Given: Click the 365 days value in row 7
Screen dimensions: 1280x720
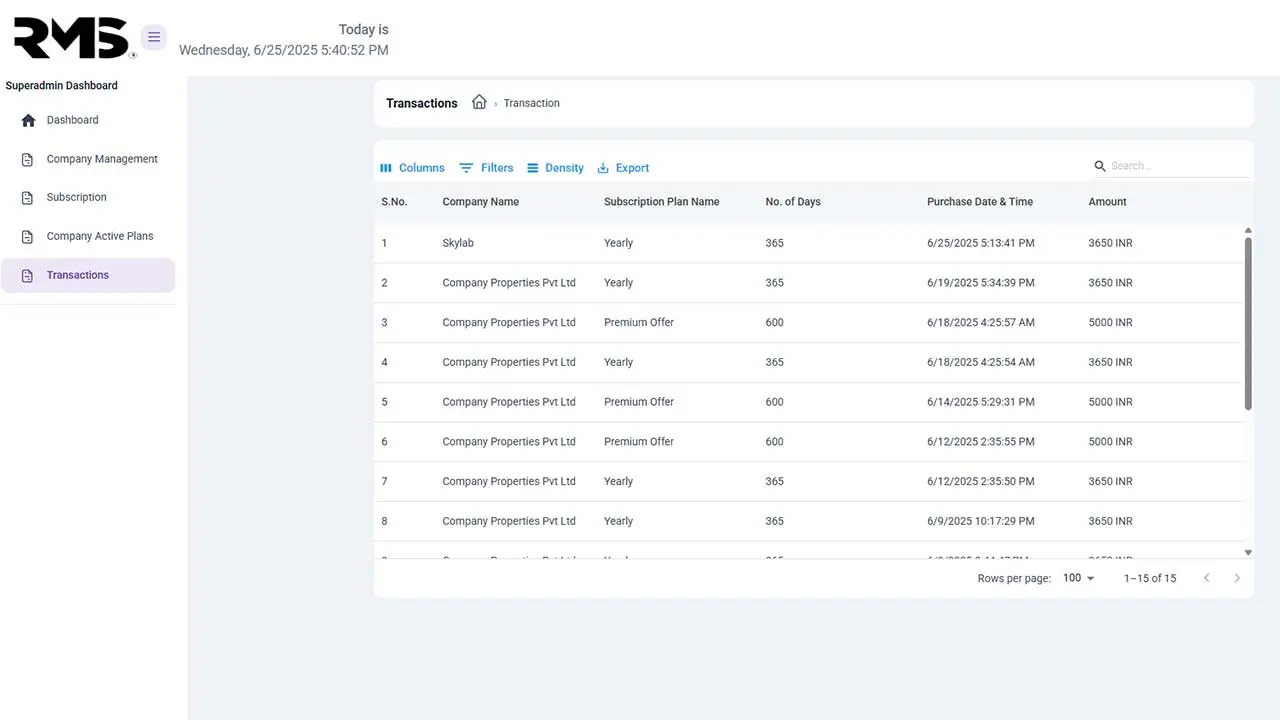Looking at the screenshot, I should (x=774, y=482).
